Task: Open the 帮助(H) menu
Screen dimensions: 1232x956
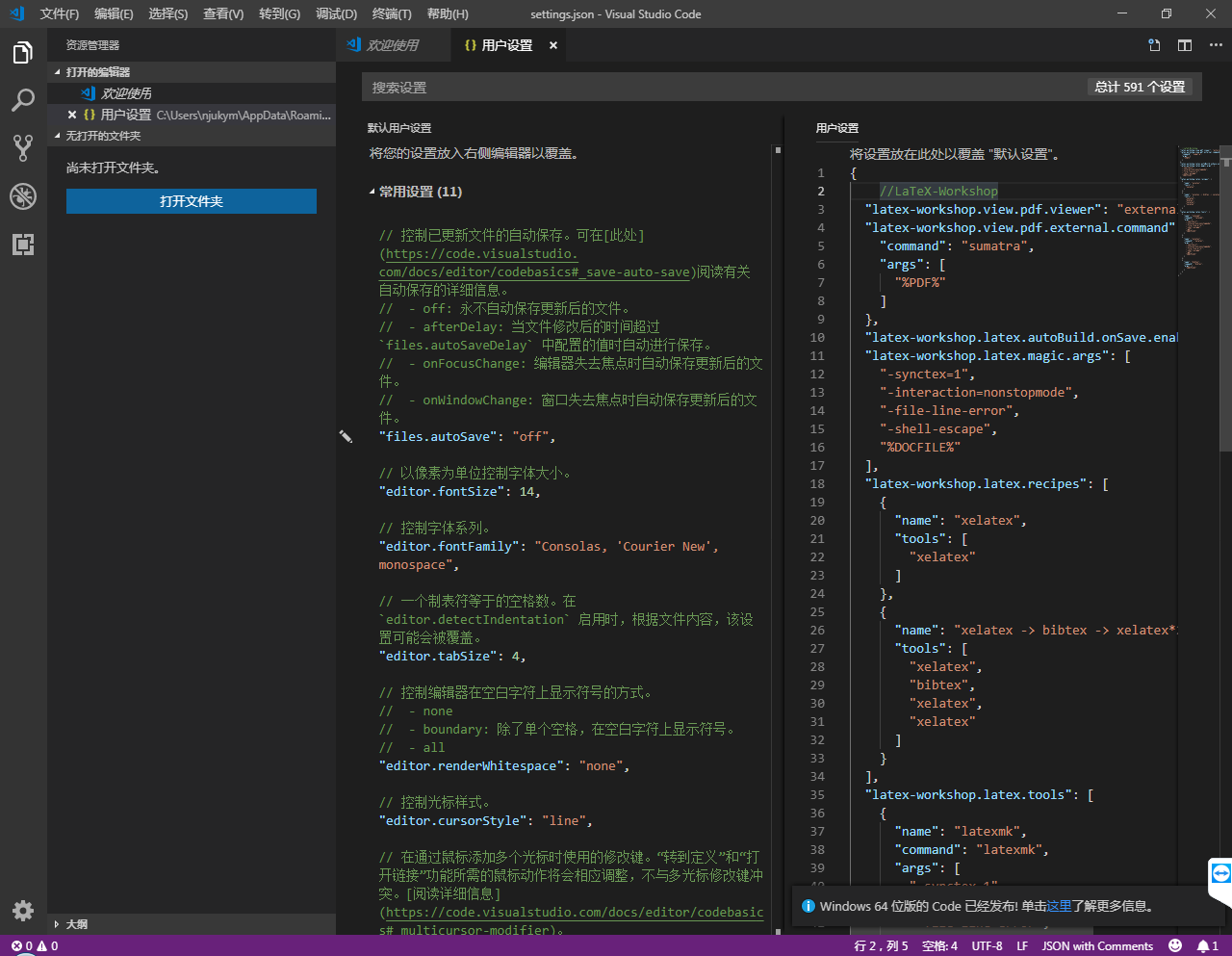Action: (x=448, y=13)
